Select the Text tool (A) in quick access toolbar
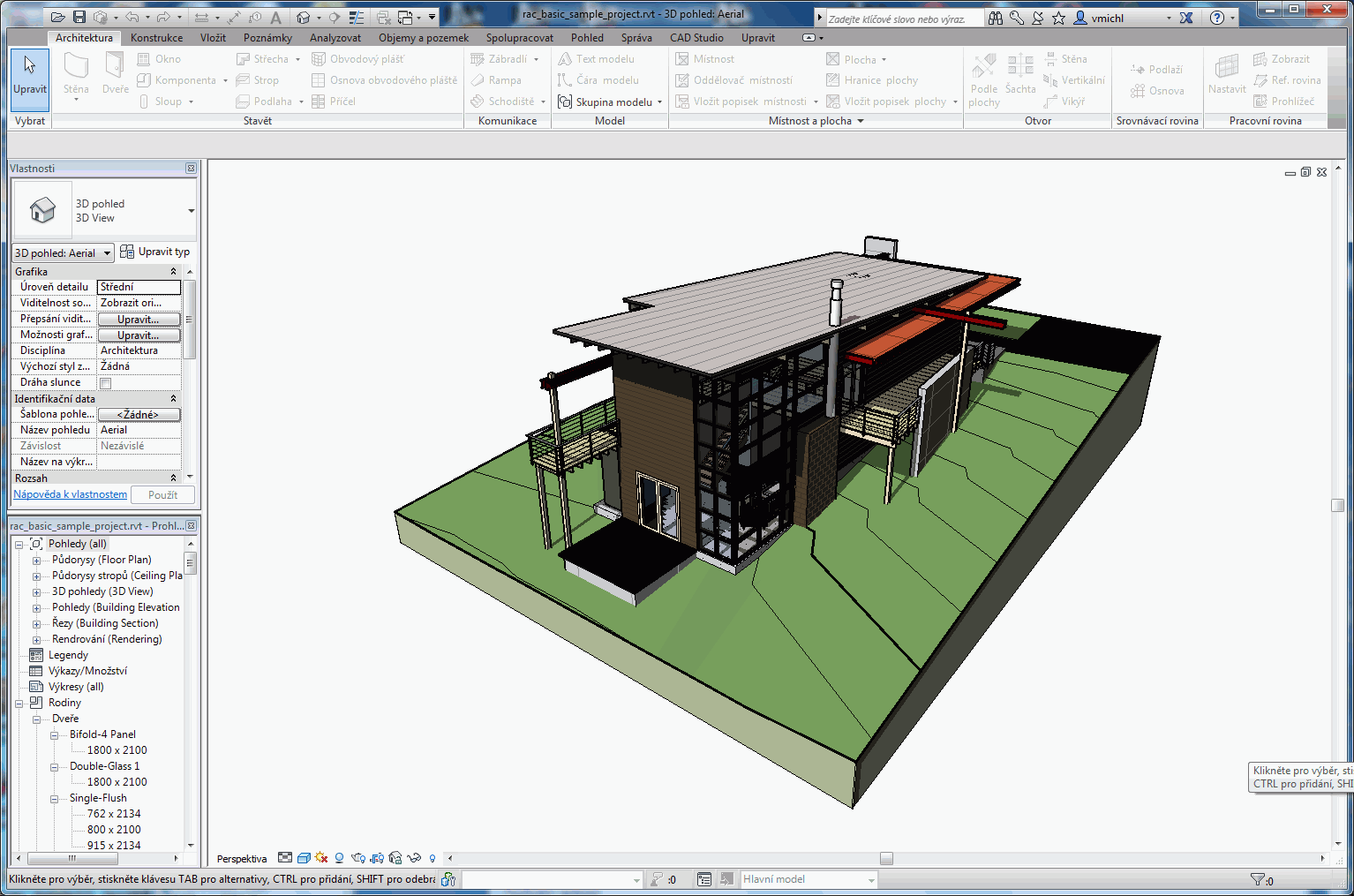The height and width of the screenshot is (896, 1354). point(275,17)
